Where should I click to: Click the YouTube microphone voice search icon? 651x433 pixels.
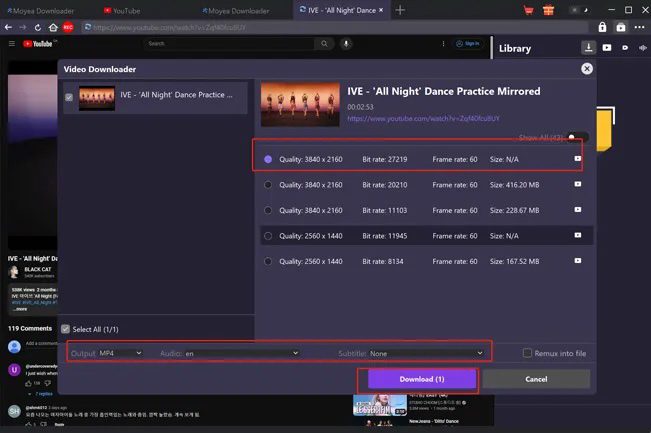(x=346, y=44)
